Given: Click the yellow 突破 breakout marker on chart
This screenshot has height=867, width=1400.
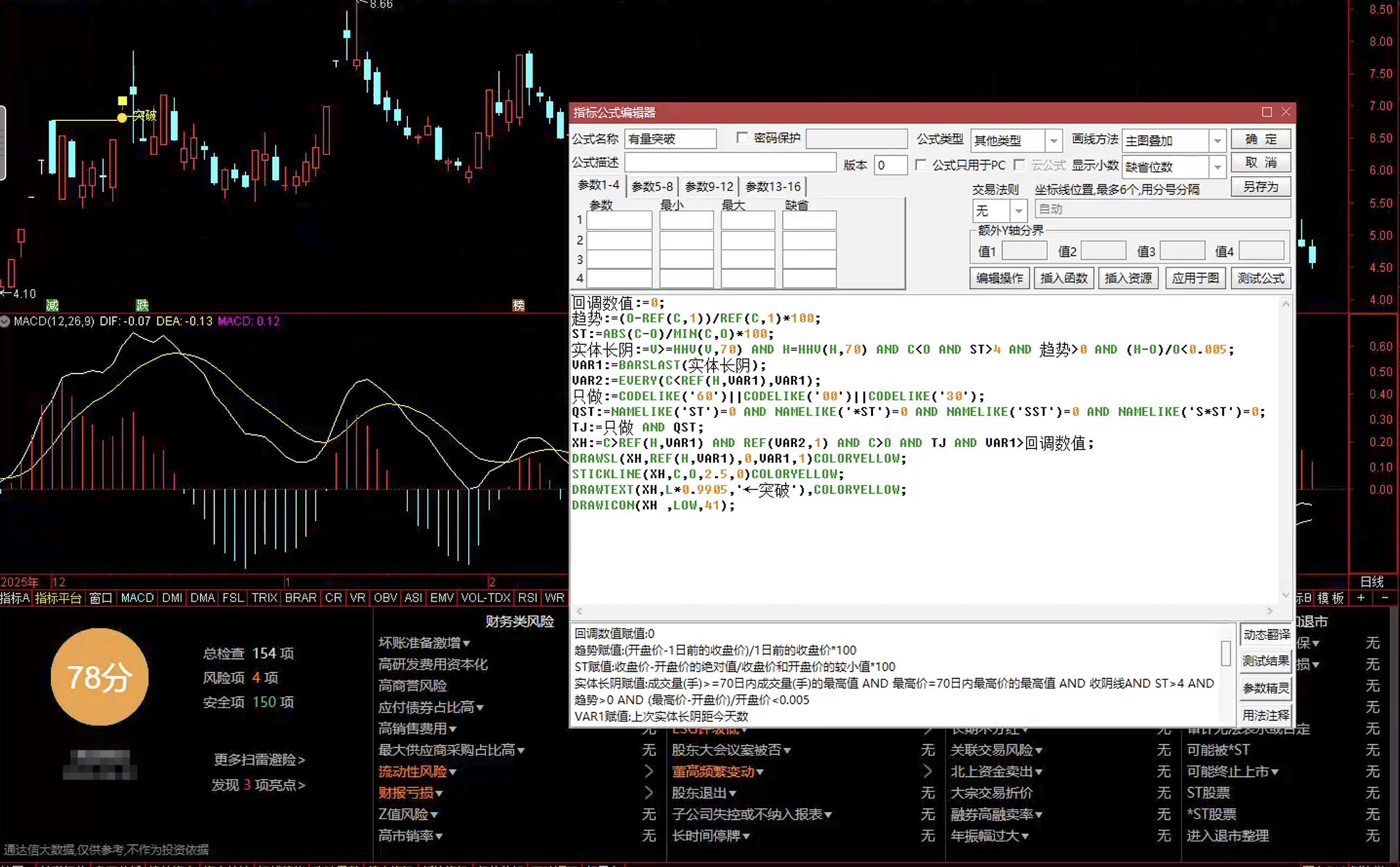Looking at the screenshot, I should [144, 115].
